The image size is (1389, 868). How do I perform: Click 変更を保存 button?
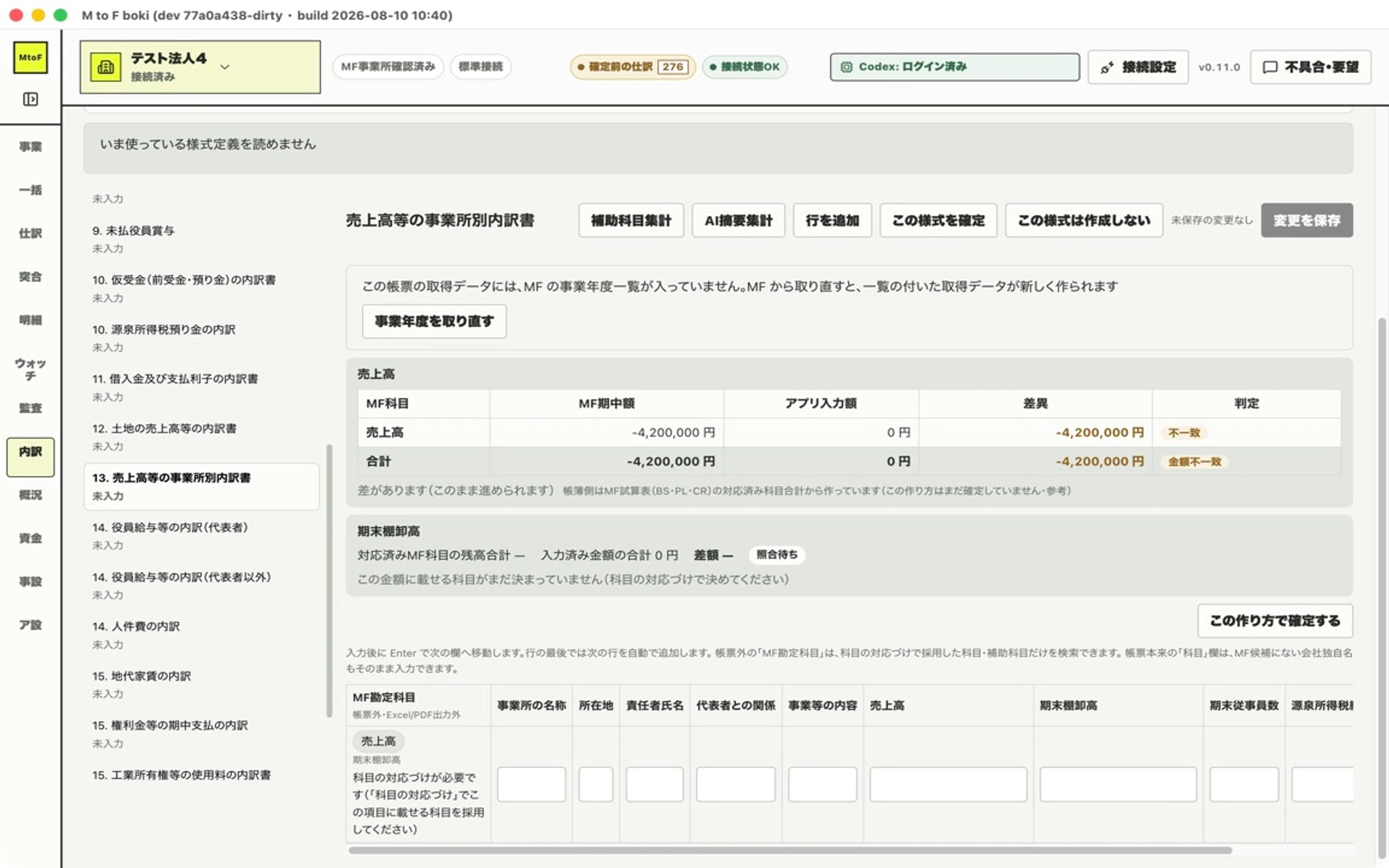[1307, 220]
